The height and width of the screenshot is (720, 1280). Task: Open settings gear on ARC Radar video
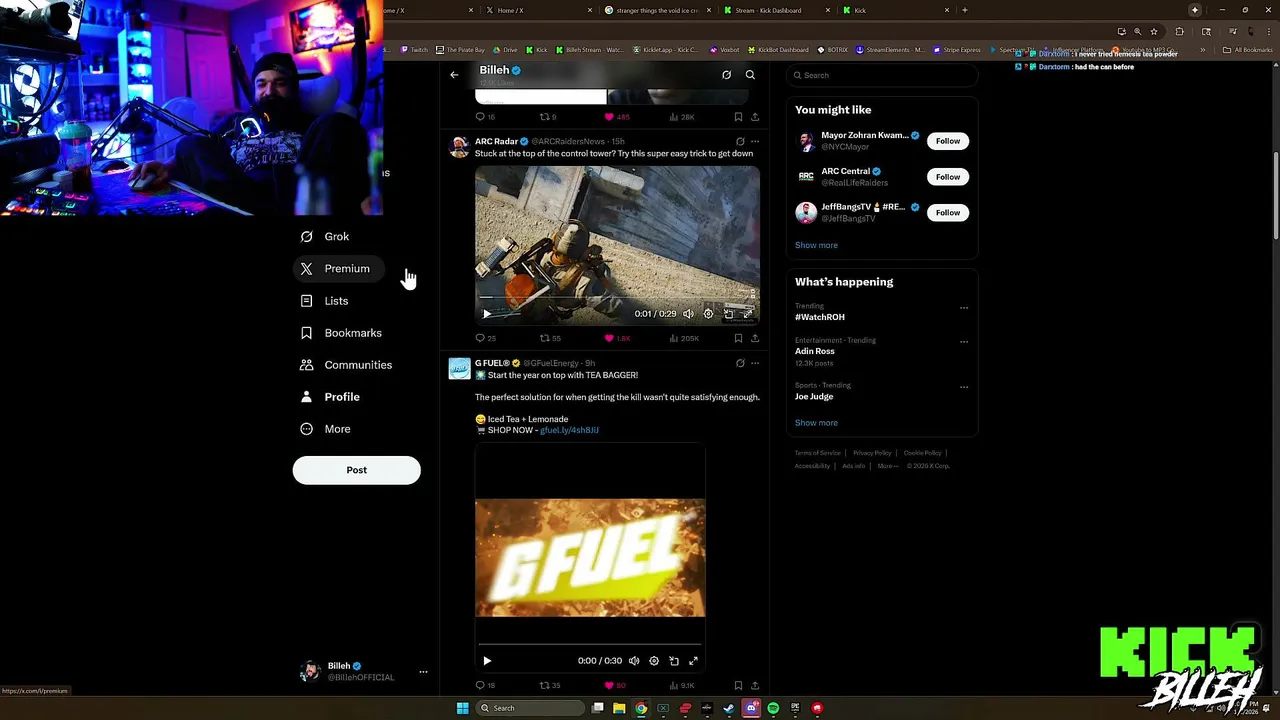click(x=708, y=314)
